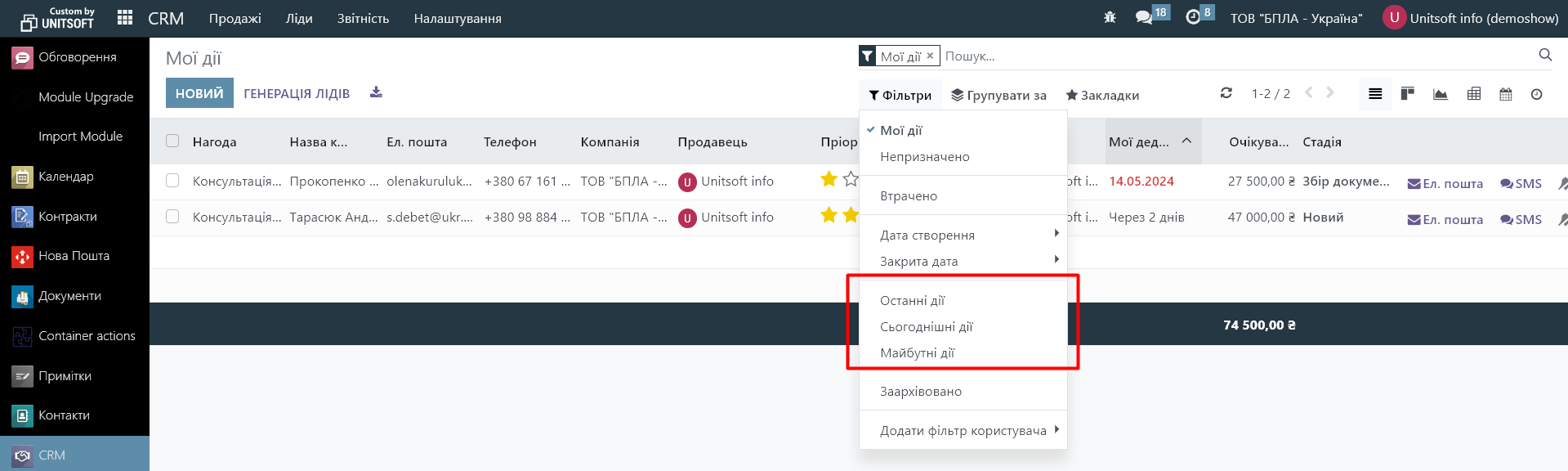Switch to kanban view

pos(1407,94)
